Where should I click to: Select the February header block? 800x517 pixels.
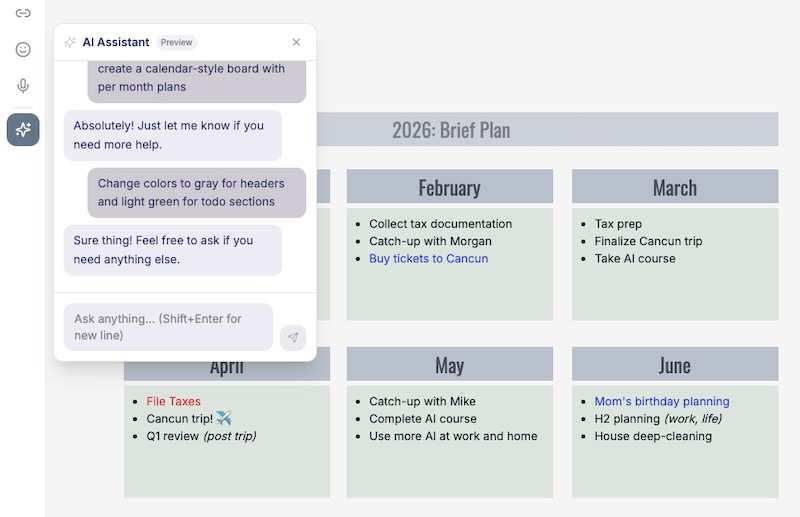pyautogui.click(x=449, y=187)
